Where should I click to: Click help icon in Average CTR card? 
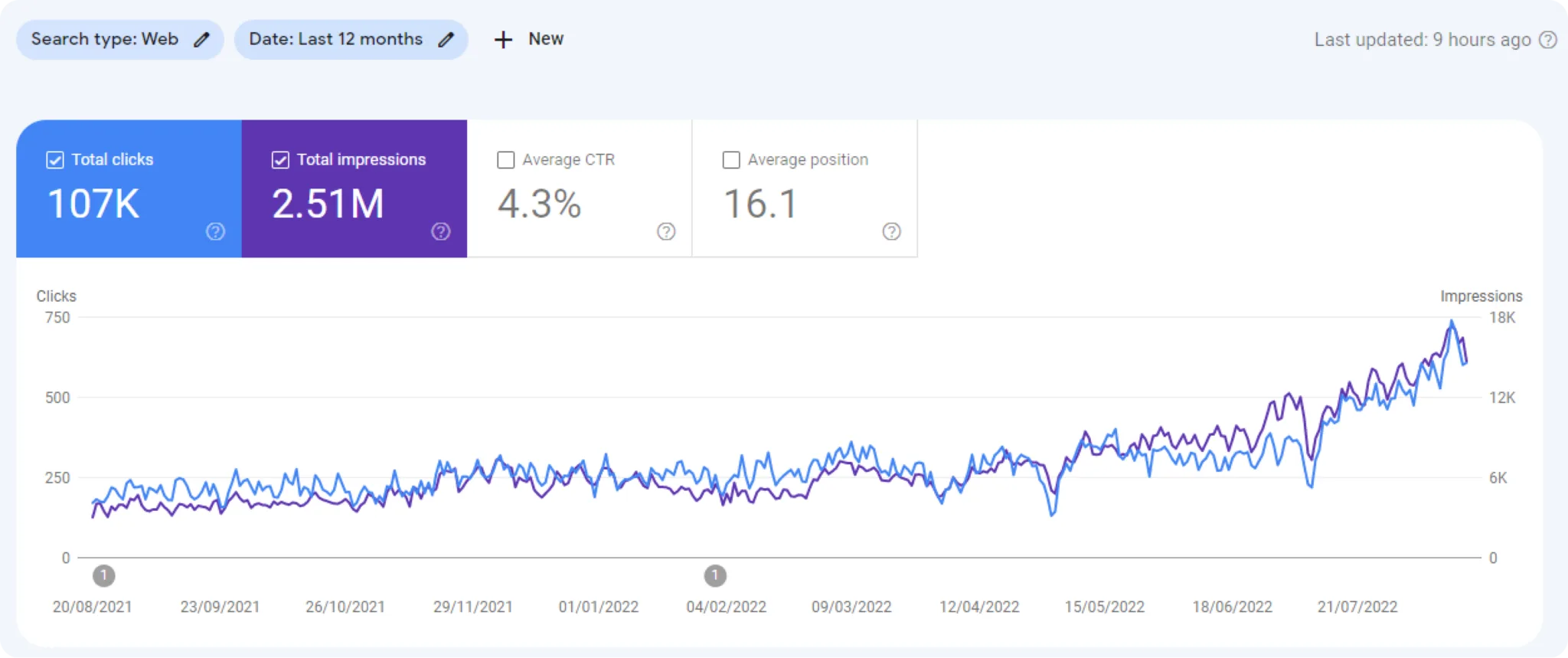(666, 231)
